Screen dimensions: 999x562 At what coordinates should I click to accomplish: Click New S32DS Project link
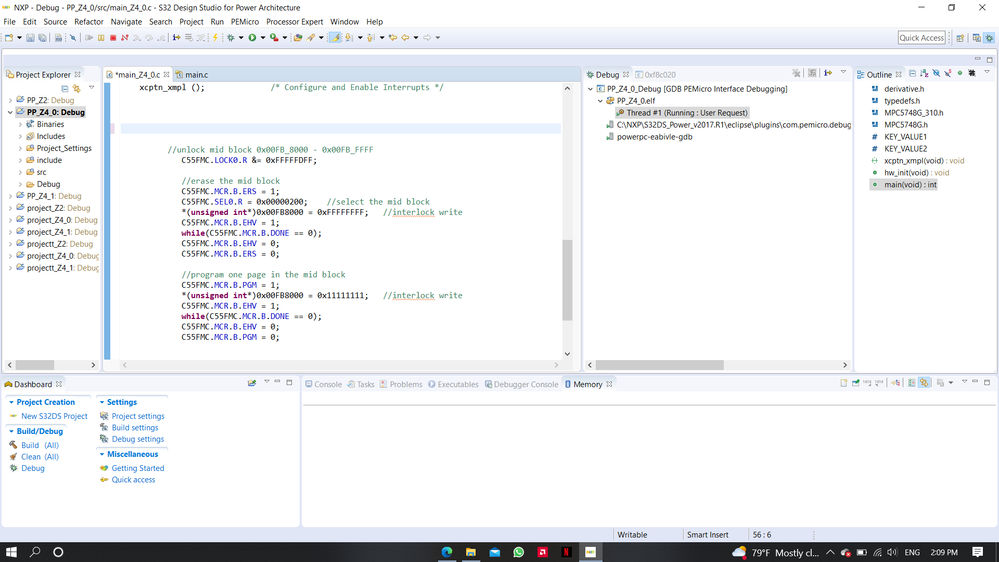point(54,416)
